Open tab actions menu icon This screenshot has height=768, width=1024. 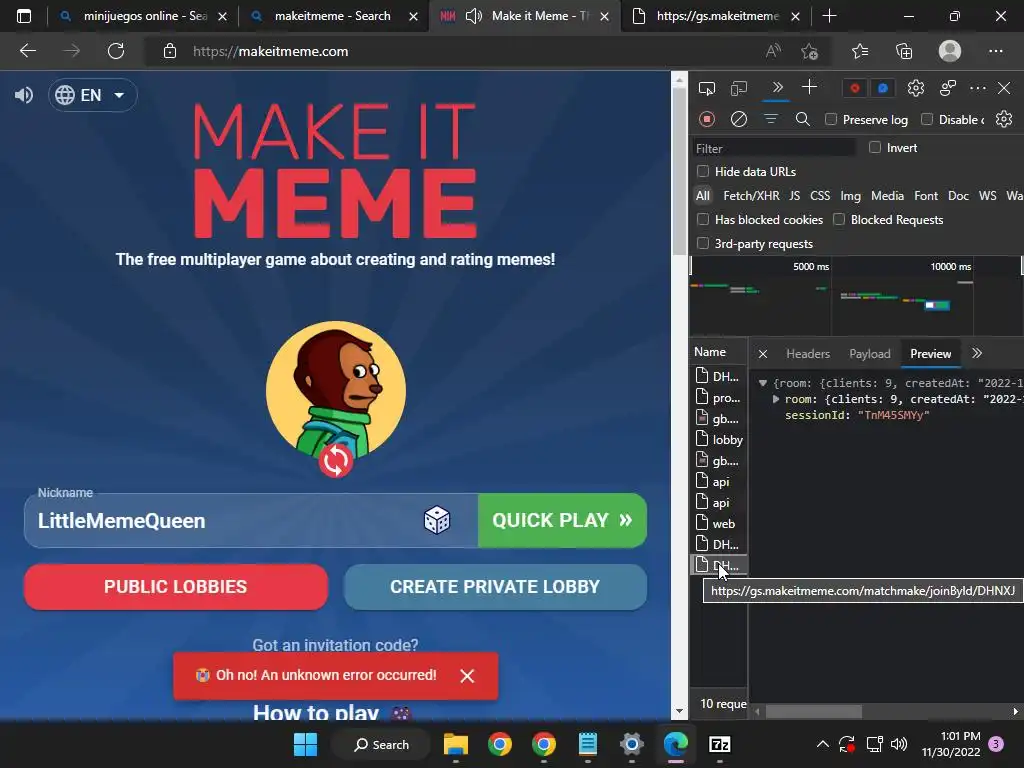(24, 16)
